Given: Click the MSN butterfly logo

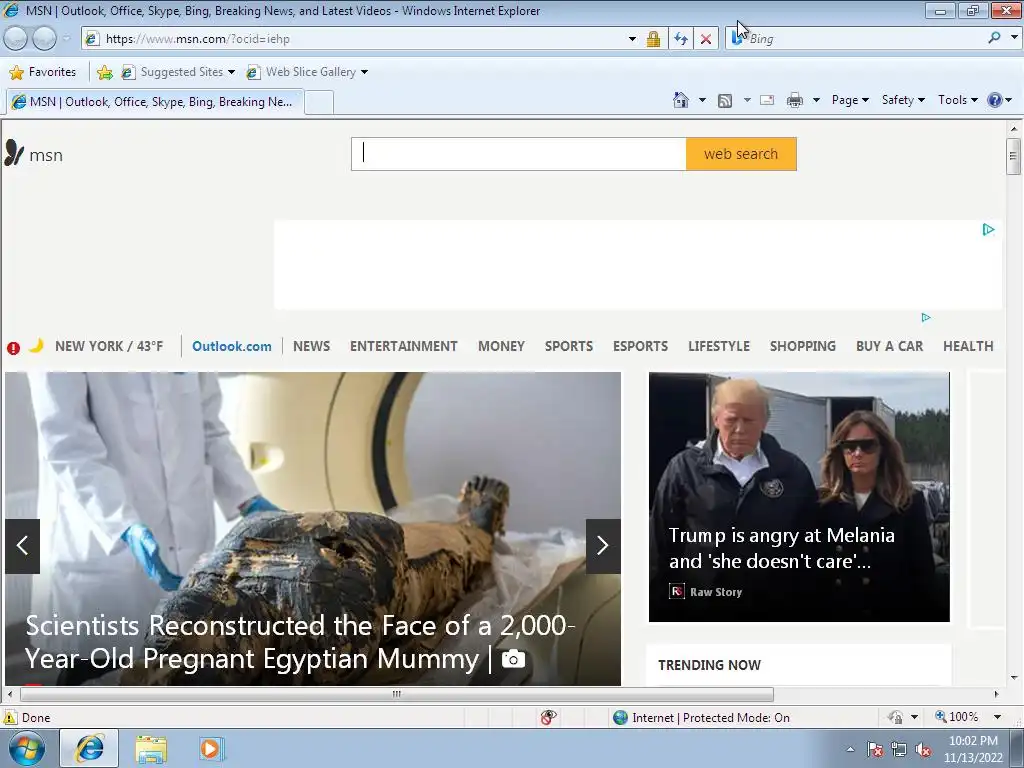Looking at the screenshot, I should [14, 153].
